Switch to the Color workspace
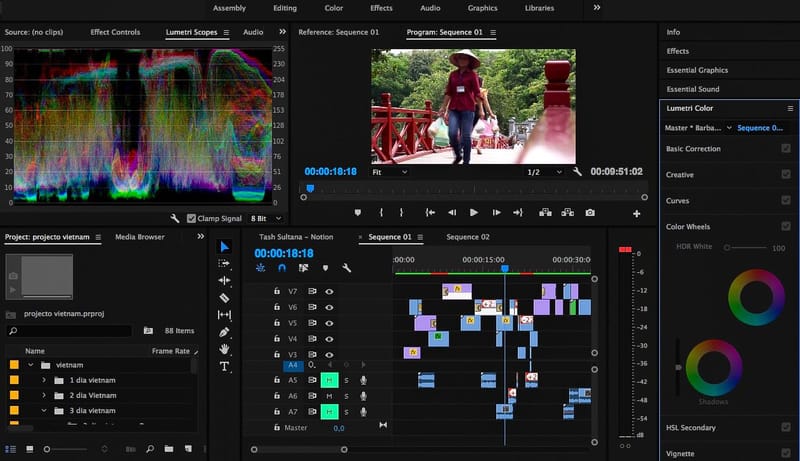Screen dimensions: 800x461 pos(334,8)
